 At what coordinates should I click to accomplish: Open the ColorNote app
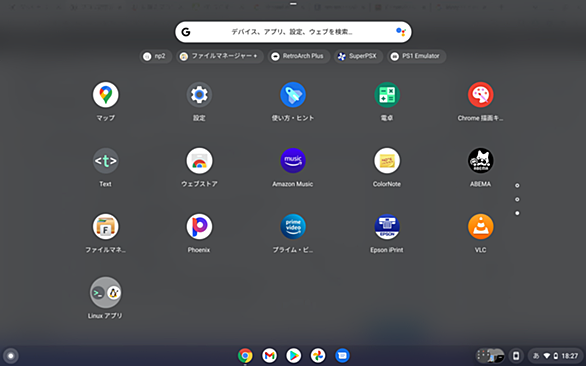pos(387,161)
